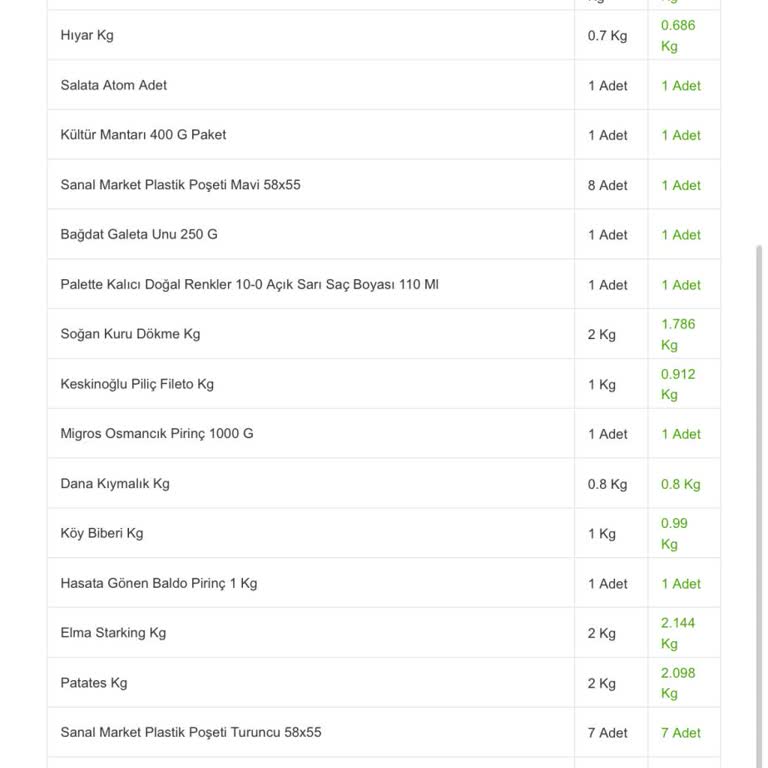Click the green 1.786 Kg delivered amount

pyautogui.click(x=677, y=334)
